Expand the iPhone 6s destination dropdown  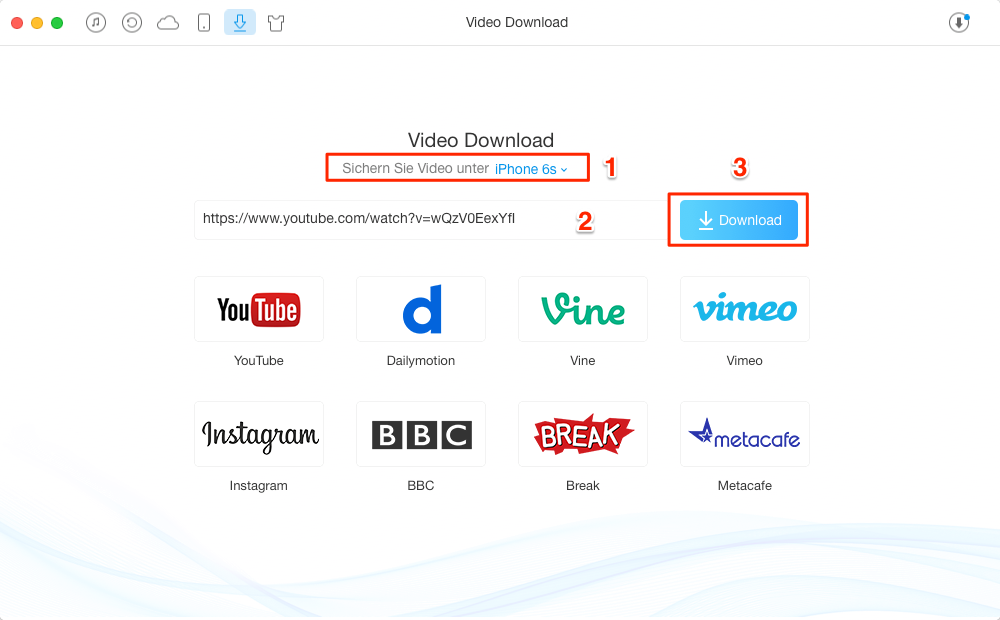point(531,169)
